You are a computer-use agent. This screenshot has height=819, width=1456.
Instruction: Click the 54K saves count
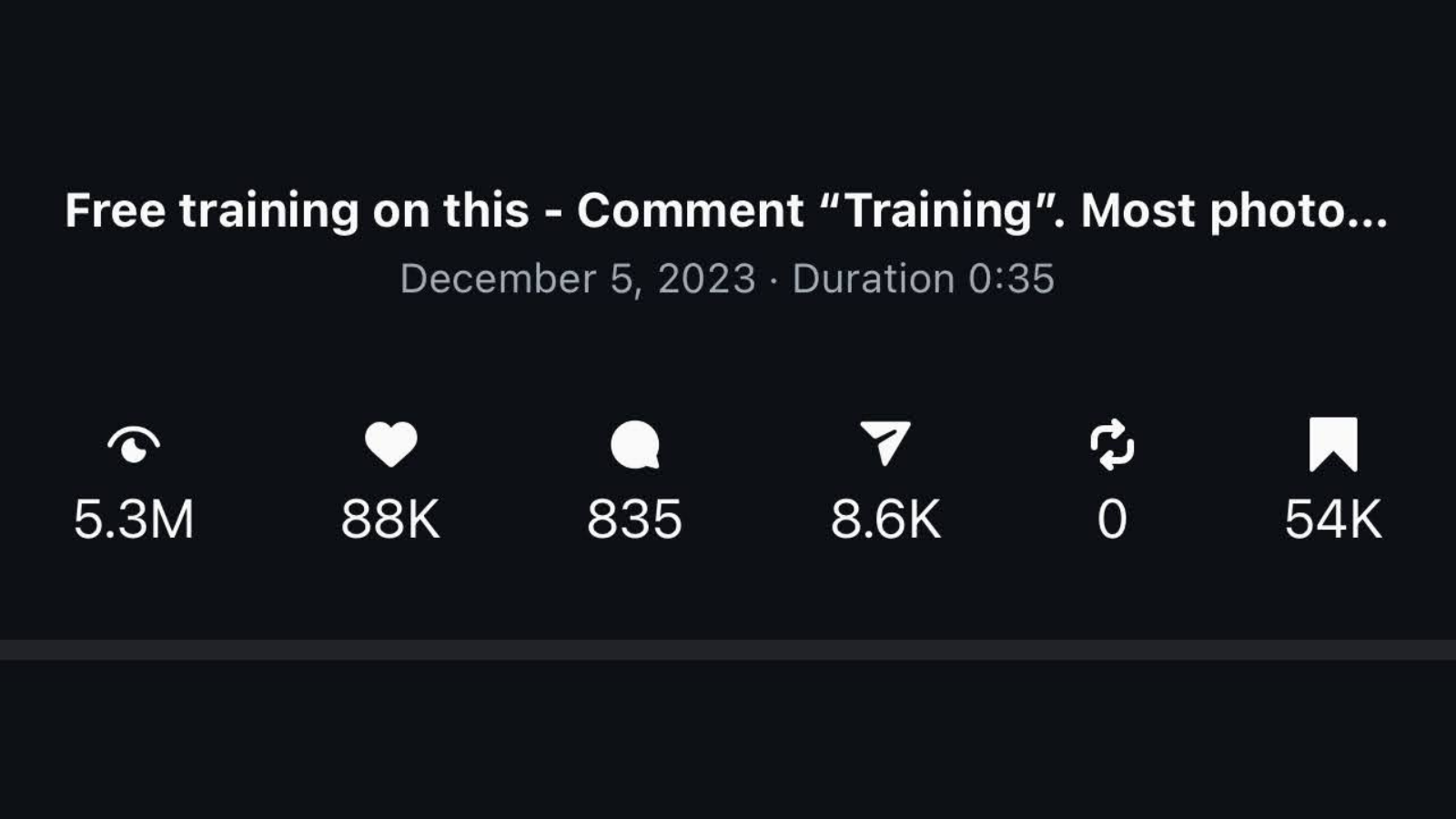[x=1331, y=519]
